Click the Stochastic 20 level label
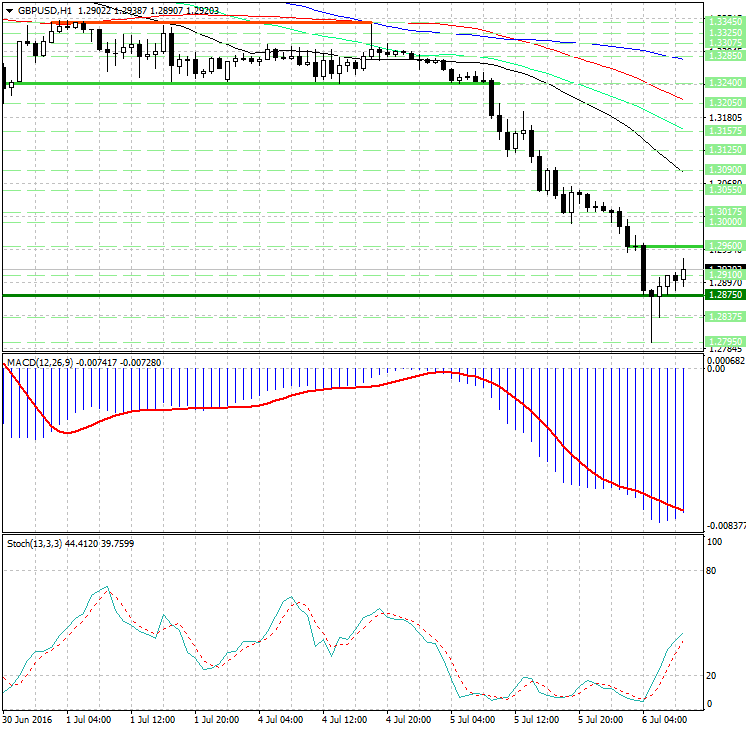The image size is (746, 731). [714, 676]
